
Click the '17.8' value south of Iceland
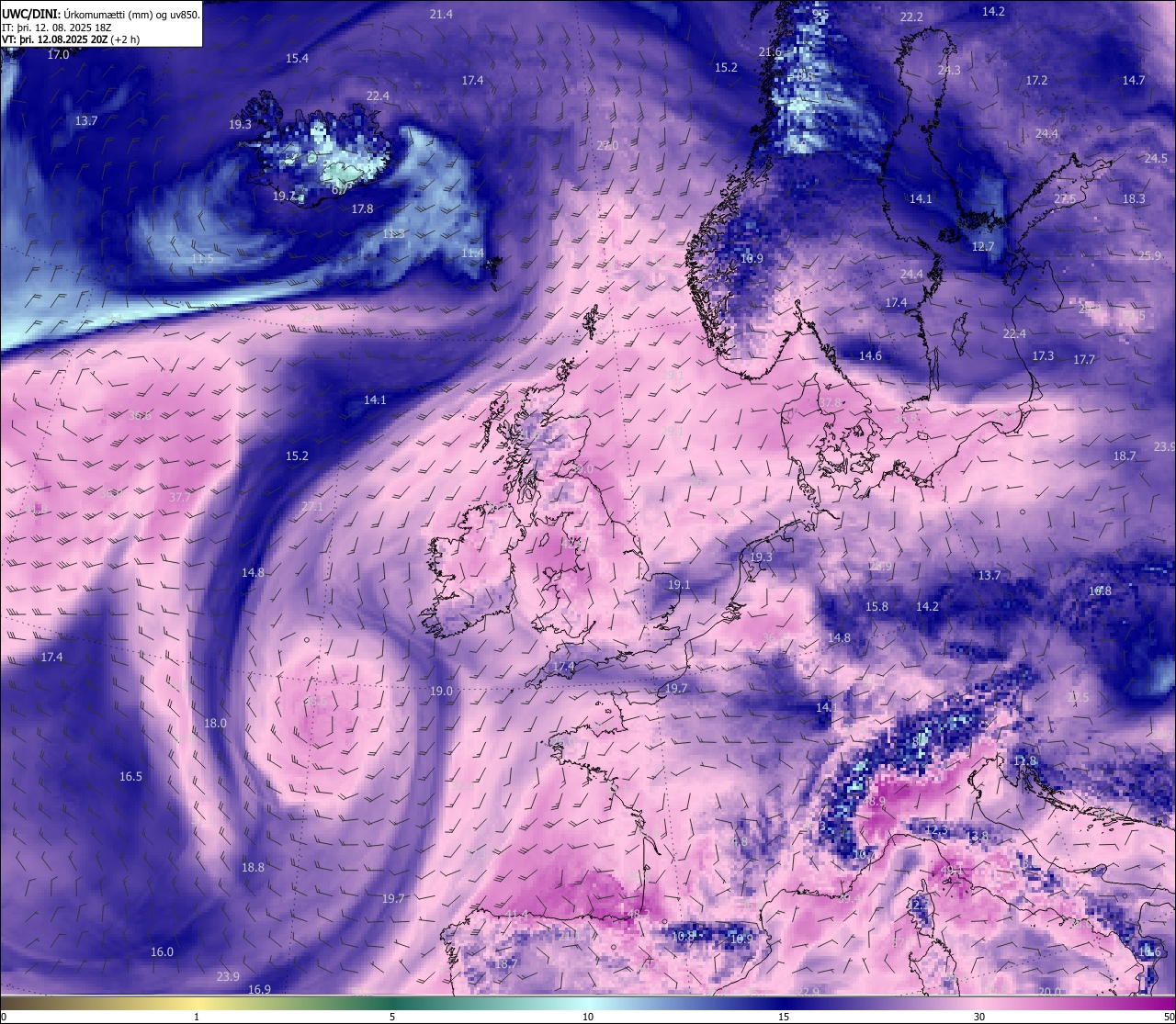(x=362, y=209)
